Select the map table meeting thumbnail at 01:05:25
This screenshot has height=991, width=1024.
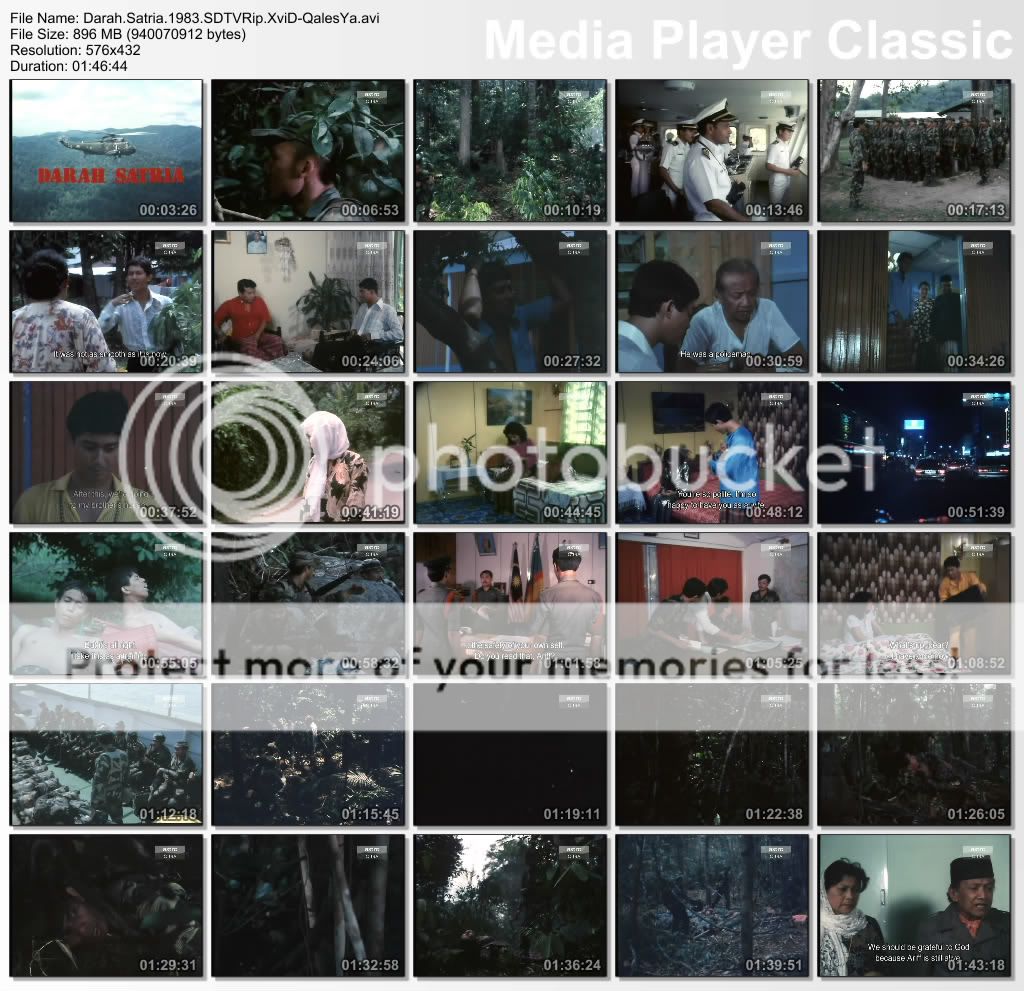tap(711, 604)
